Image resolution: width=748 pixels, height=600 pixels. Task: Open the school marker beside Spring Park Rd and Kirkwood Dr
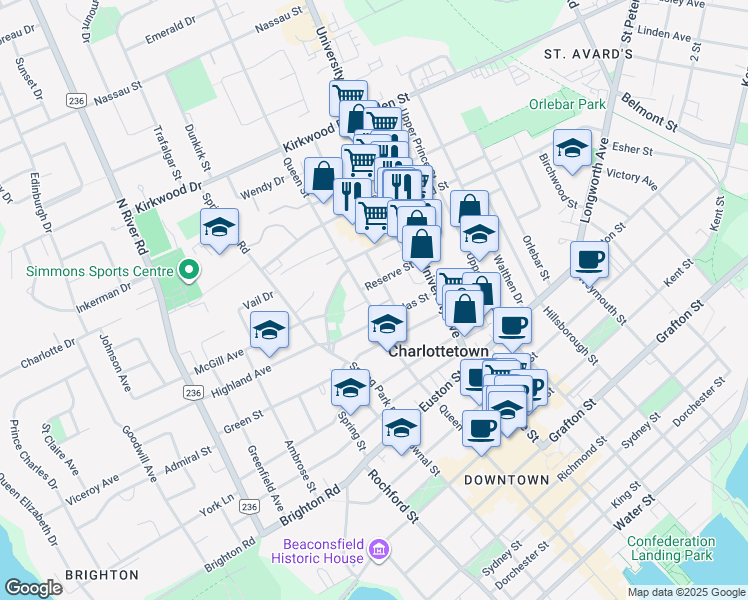point(220,229)
